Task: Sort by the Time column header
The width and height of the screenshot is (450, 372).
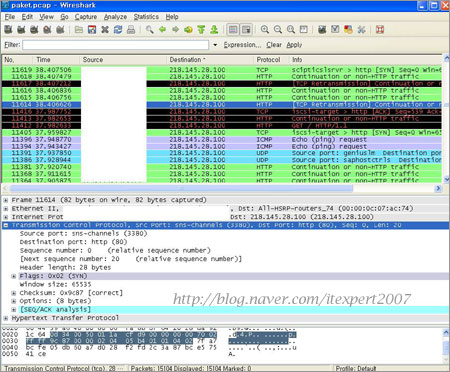Action: point(56,60)
